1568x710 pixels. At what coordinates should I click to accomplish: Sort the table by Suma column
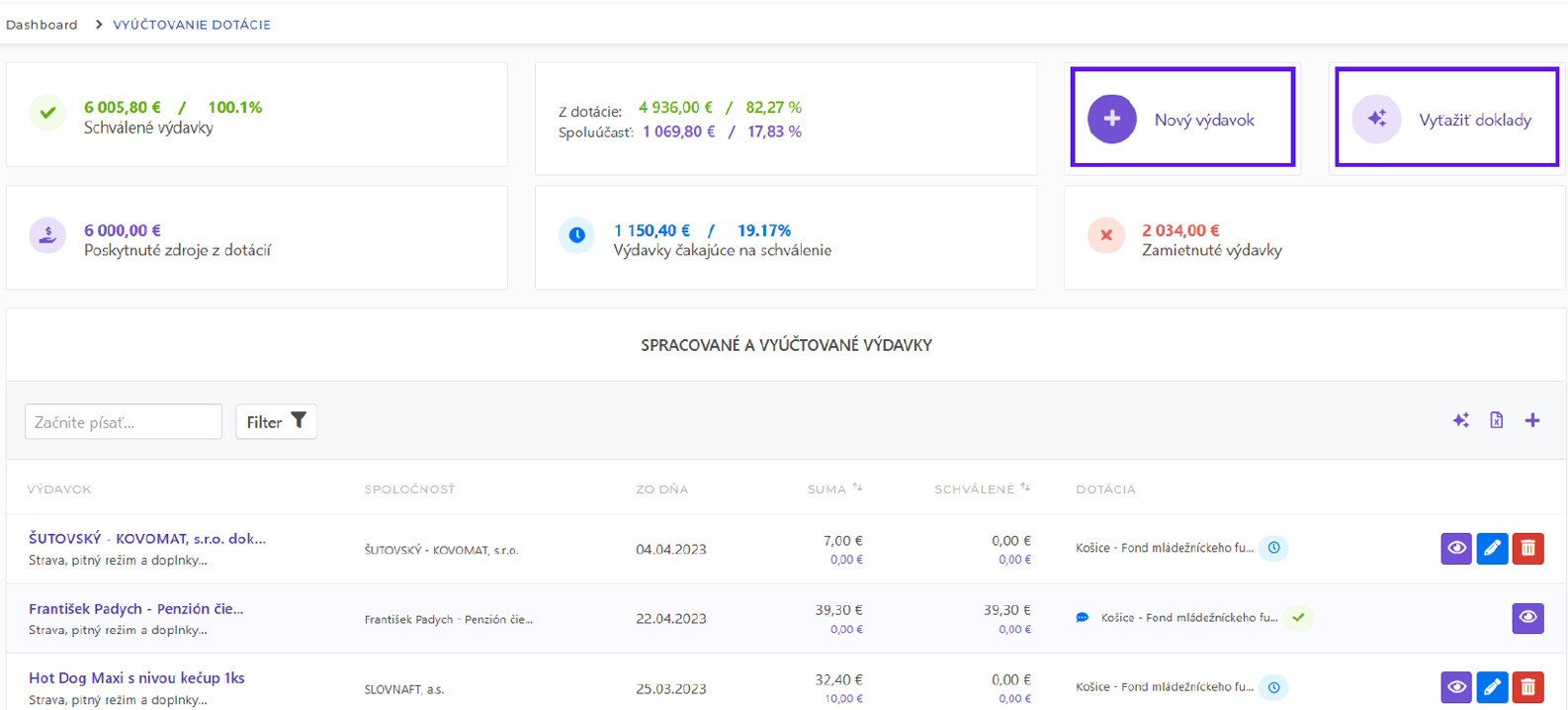(x=856, y=488)
